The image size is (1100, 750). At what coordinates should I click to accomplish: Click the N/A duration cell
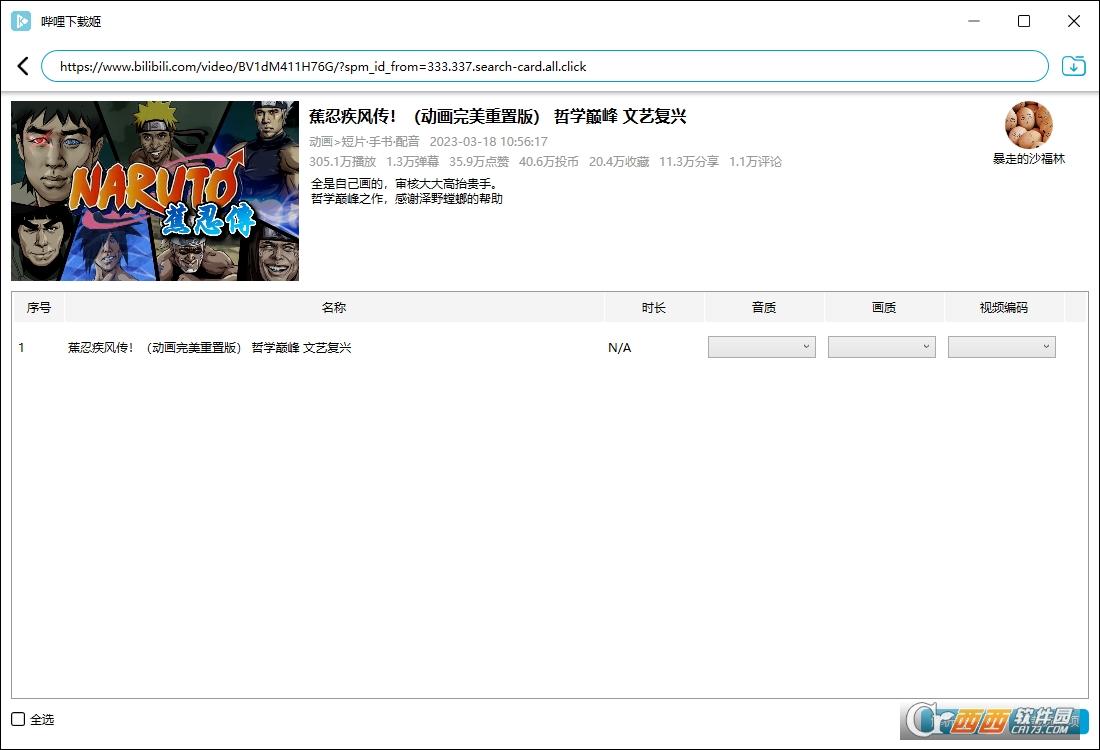[619, 347]
